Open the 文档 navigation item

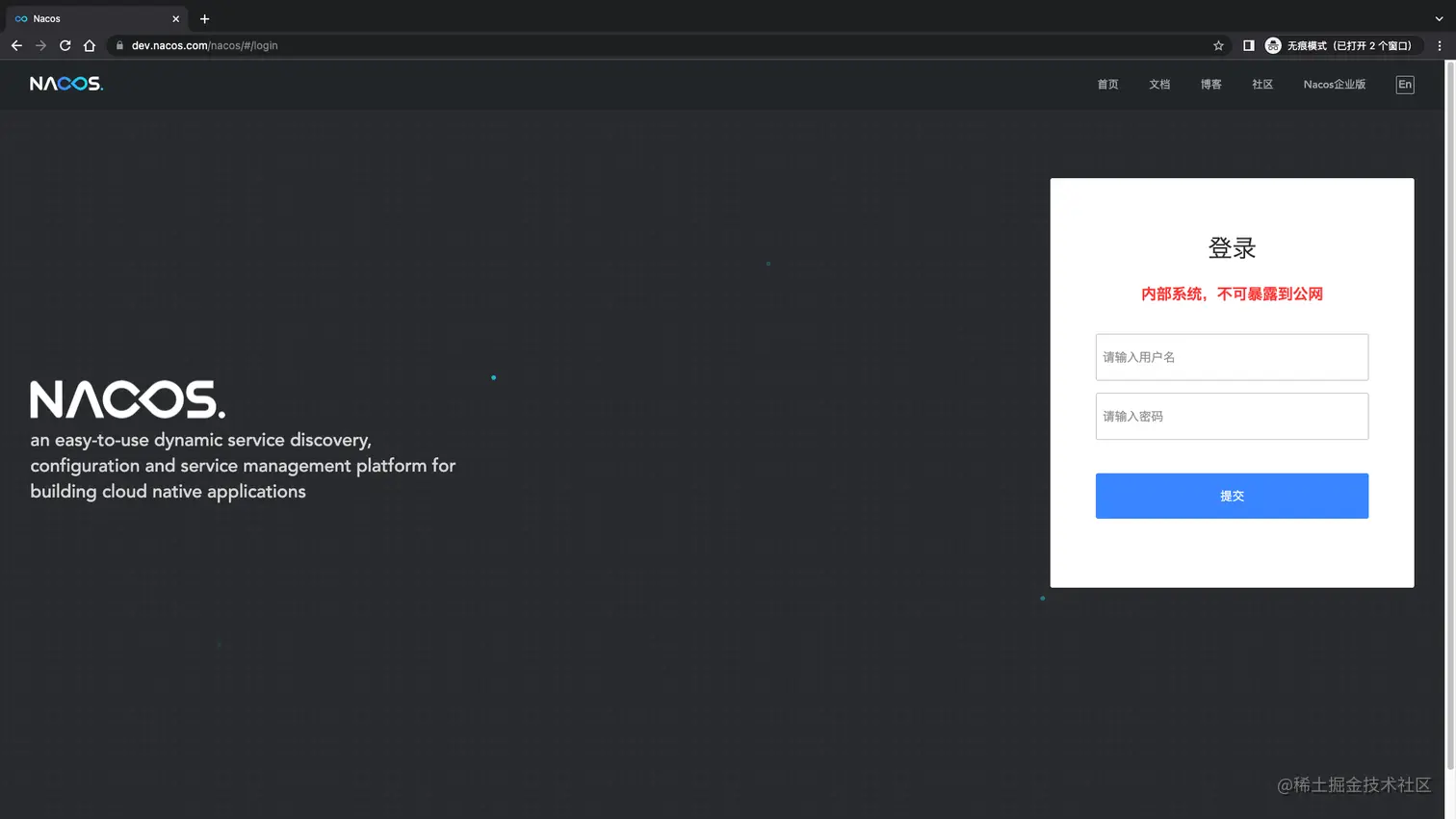pyautogui.click(x=1159, y=85)
